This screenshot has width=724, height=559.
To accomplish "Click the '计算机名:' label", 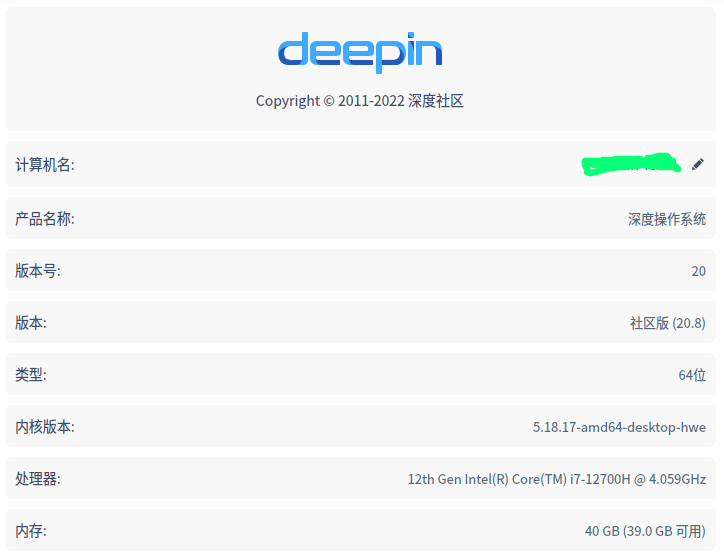I will [45, 165].
